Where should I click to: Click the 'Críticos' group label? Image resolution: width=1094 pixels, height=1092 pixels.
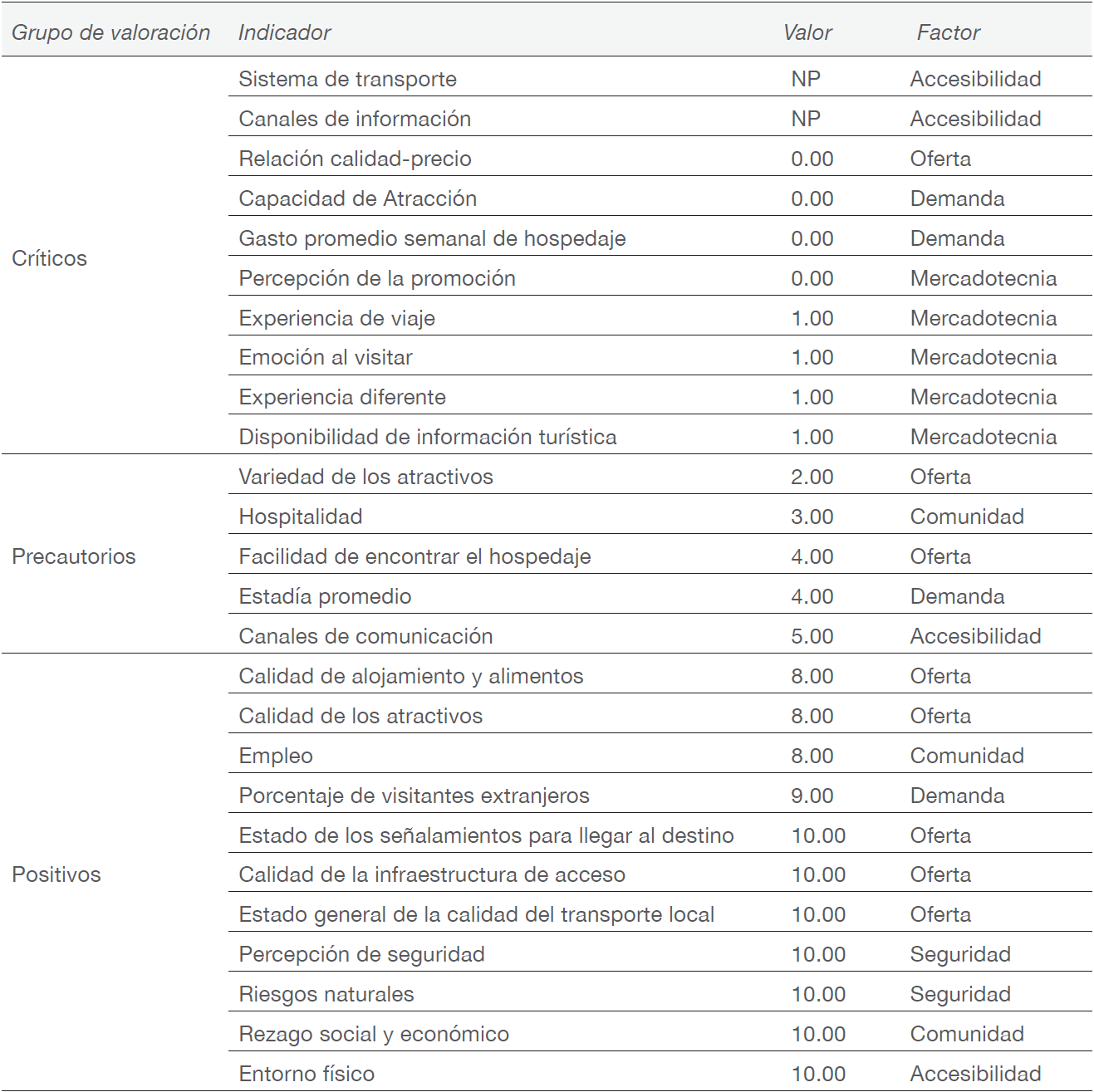pyautogui.click(x=49, y=258)
